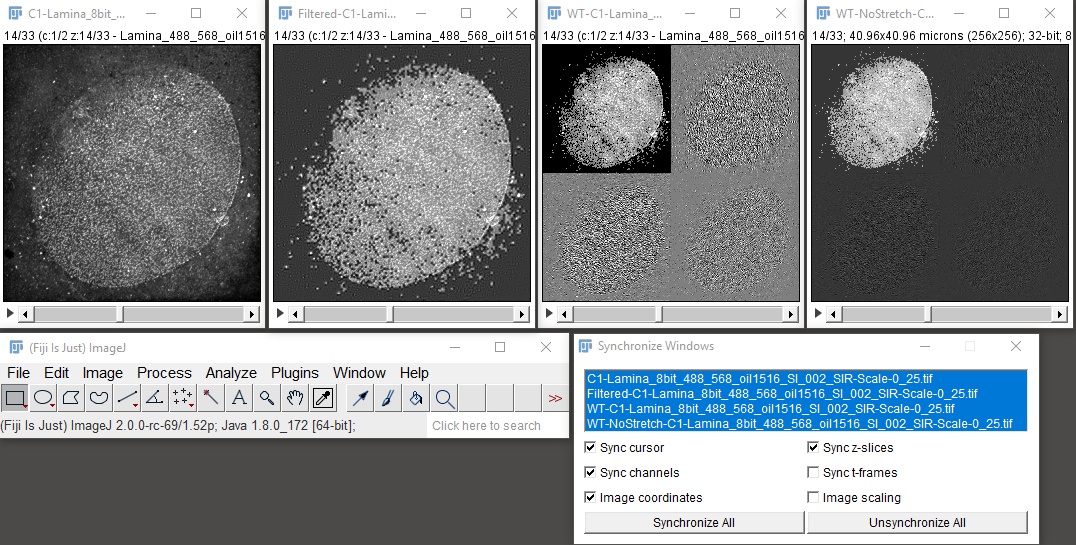Viewport: 1076px width, 545px height.
Task: Select the Filtered-C1-Lamina entry in sync list
Action: pos(806,393)
